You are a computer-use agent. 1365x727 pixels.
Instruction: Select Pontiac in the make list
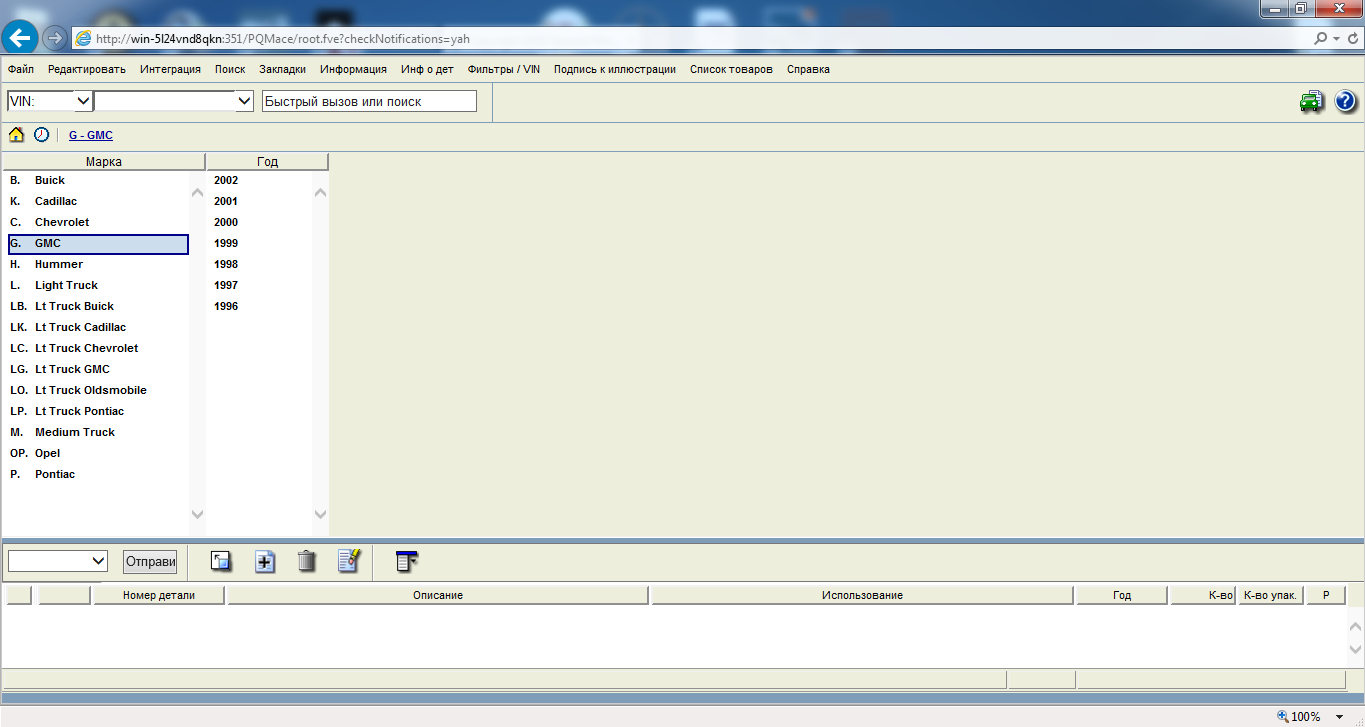(x=97, y=474)
